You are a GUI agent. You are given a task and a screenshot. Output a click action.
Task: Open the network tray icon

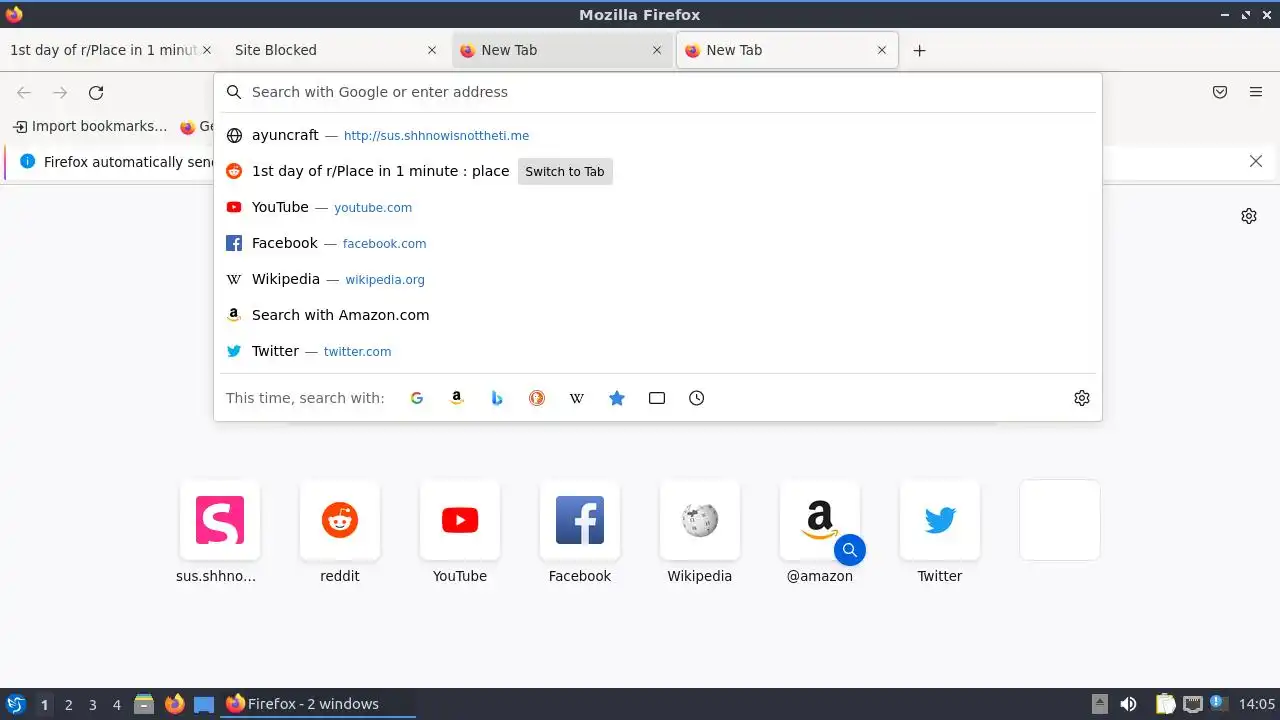tap(1192, 704)
